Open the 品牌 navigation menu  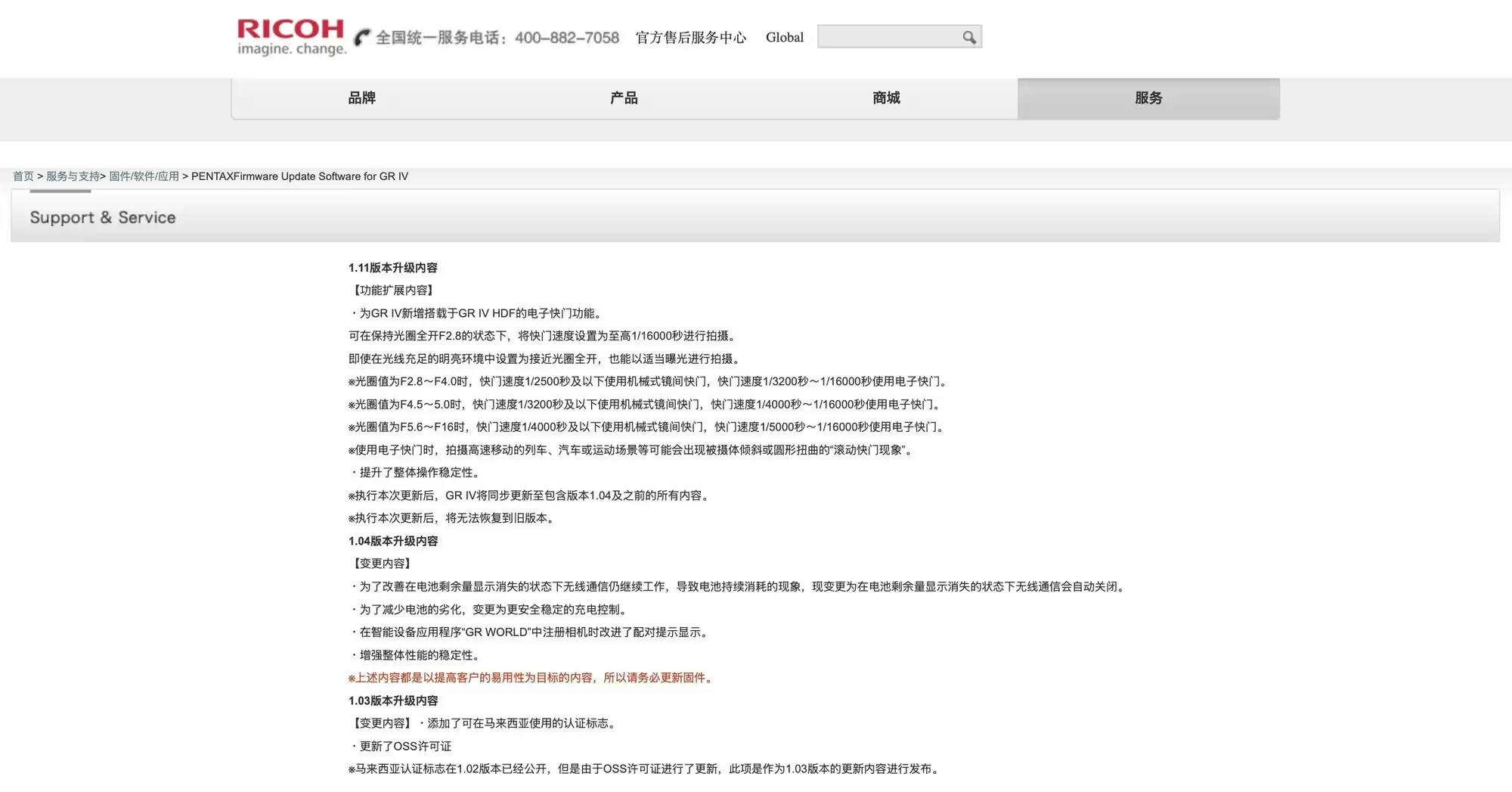pyautogui.click(x=361, y=98)
